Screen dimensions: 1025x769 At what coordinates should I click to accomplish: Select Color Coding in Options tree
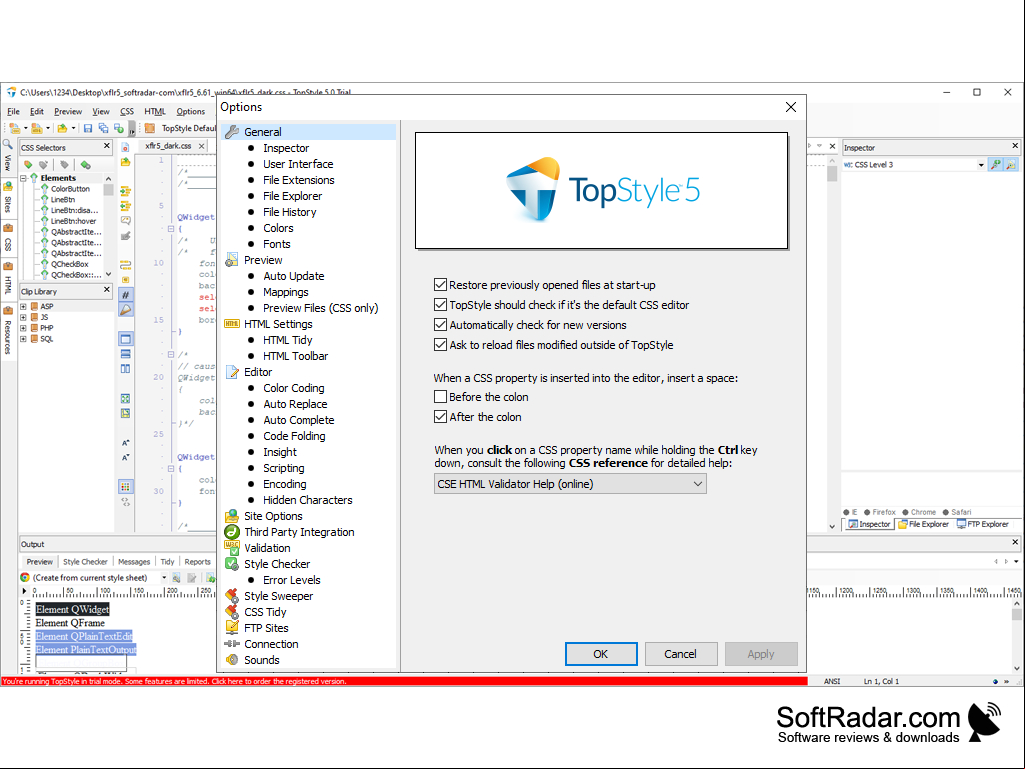(294, 388)
